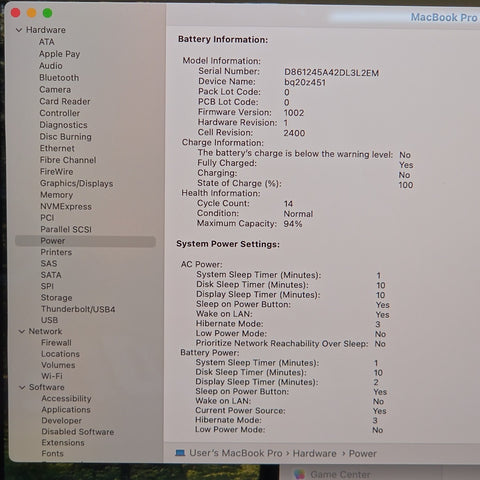The height and width of the screenshot is (480, 480).
Task: Open Disabled Software in the sidebar
Action: click(x=78, y=432)
